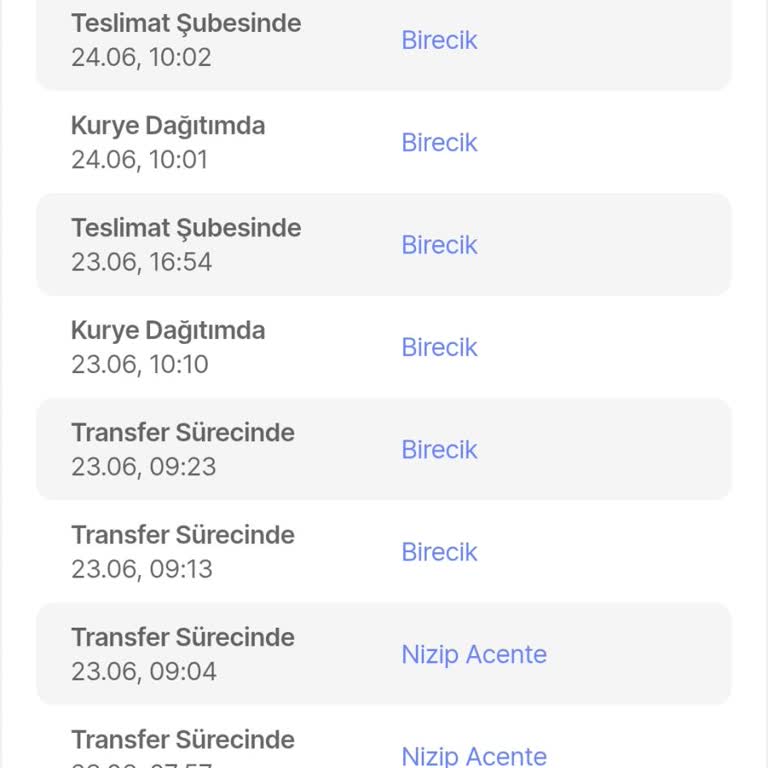
Task: Click the 24.06, 10:02 timestamp
Action: point(141,57)
